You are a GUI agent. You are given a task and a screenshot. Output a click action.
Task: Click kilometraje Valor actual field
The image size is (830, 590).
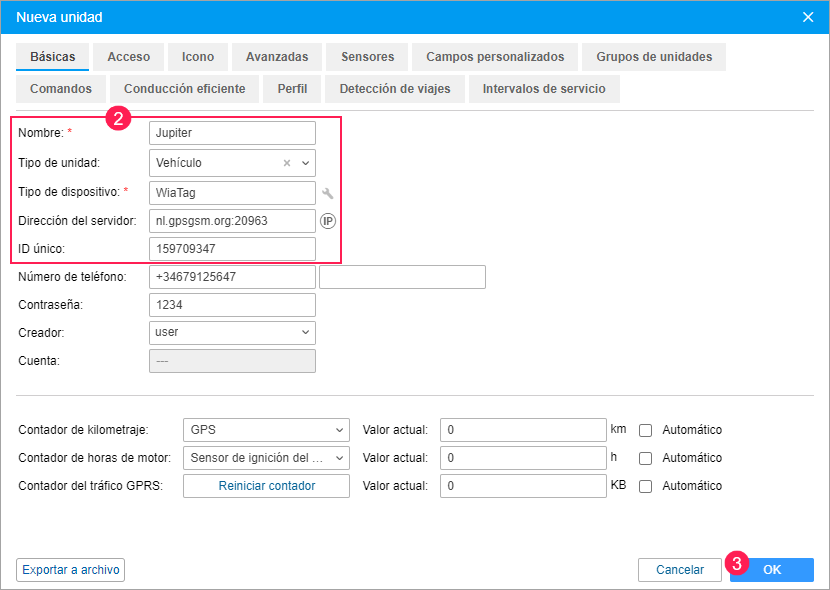coord(523,430)
